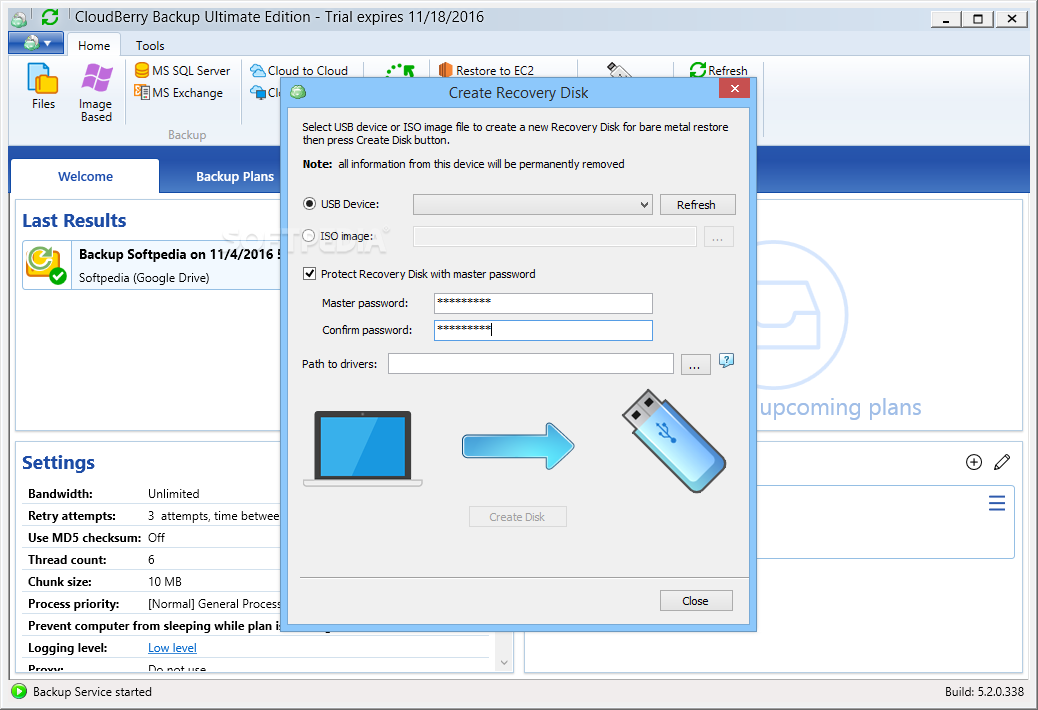This screenshot has height=710, width=1038.
Task: Click the Backup Softpedia result entry
Action: pyautogui.click(x=152, y=265)
